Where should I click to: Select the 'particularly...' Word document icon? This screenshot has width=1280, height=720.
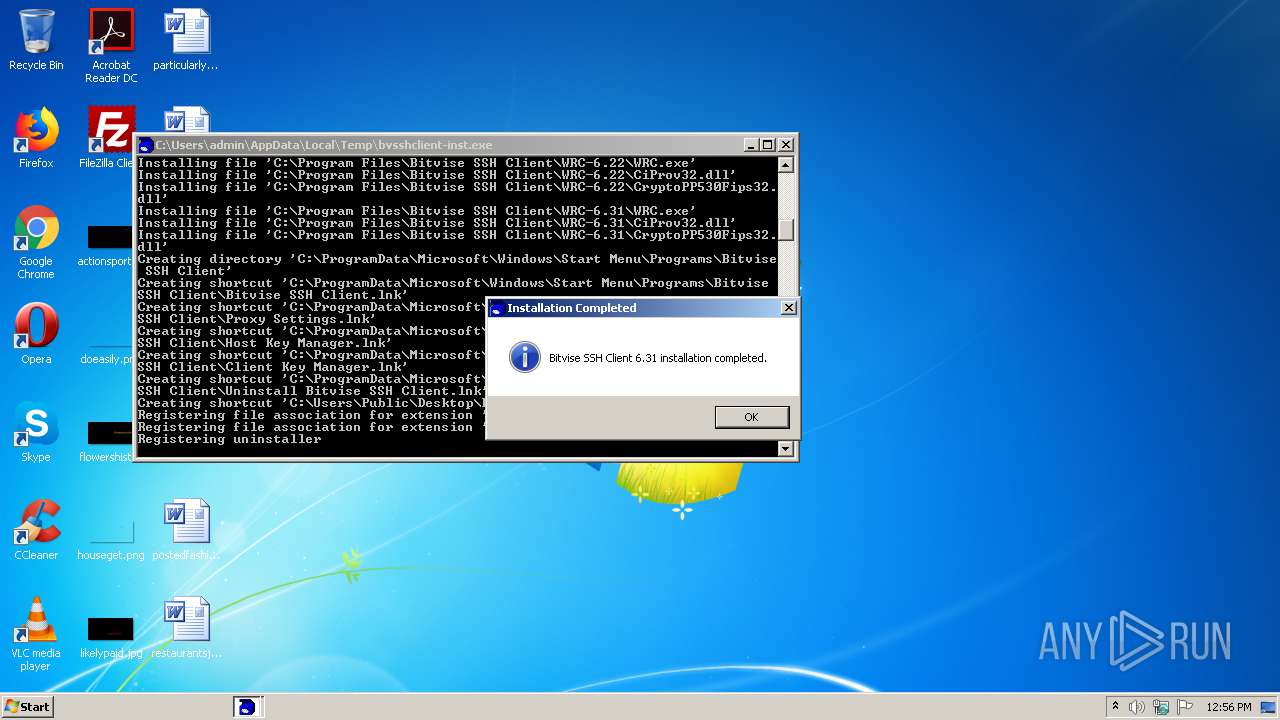point(186,40)
